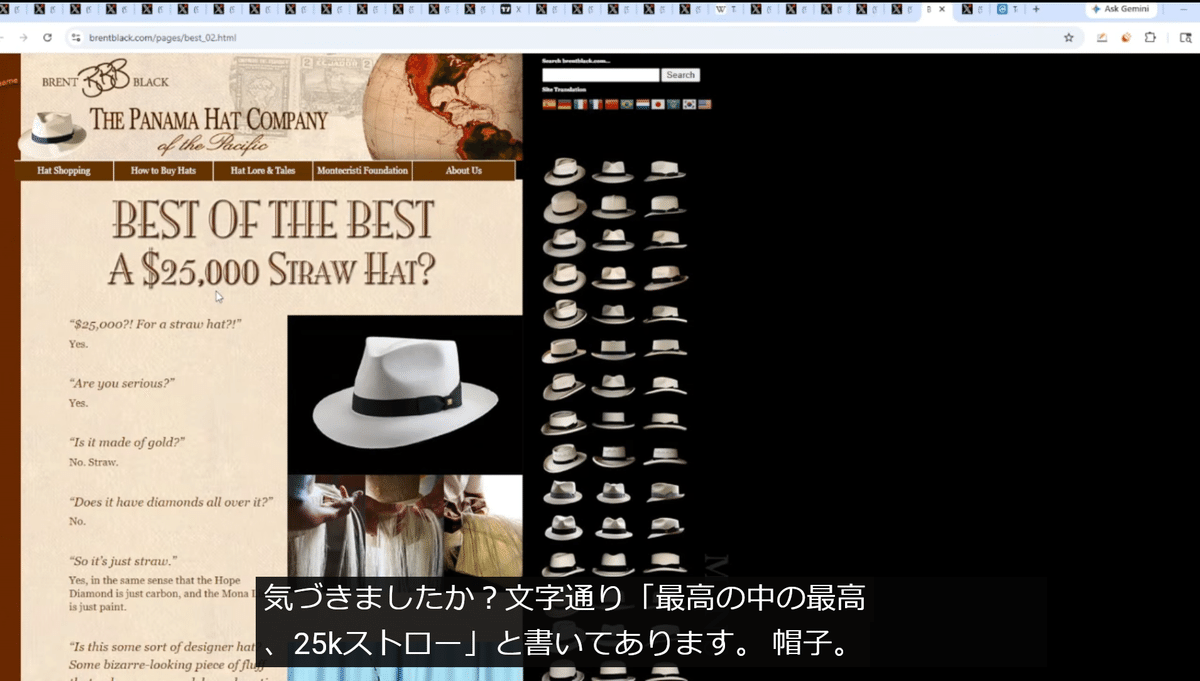Translate site using the South Korea flag
This screenshot has width=1200, height=681.
689,104
